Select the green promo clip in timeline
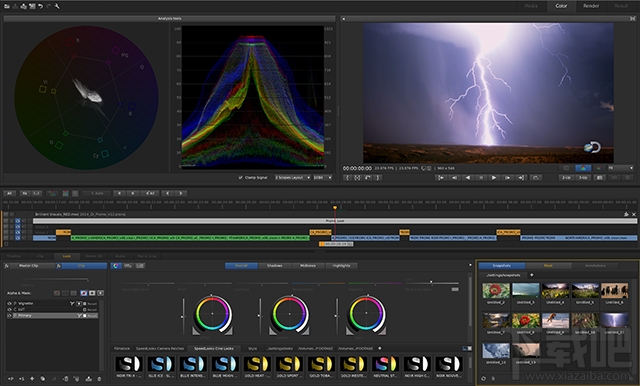The width and height of the screenshot is (640, 386). (190, 238)
